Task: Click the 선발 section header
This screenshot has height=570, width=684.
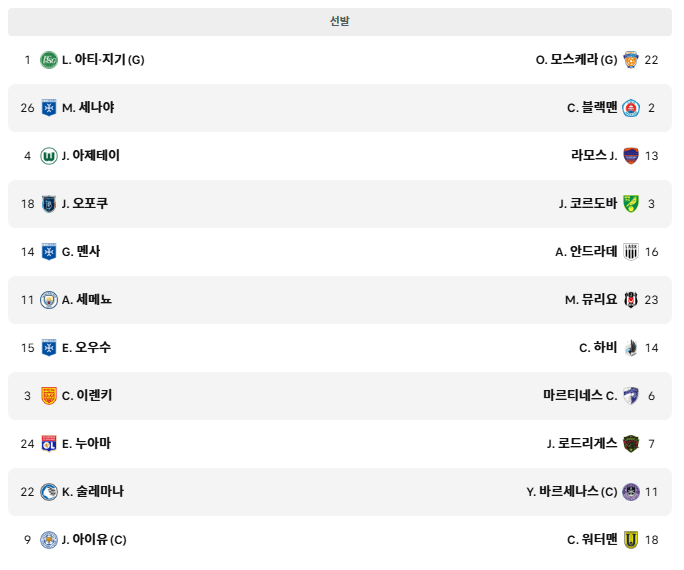Action: coord(340,22)
